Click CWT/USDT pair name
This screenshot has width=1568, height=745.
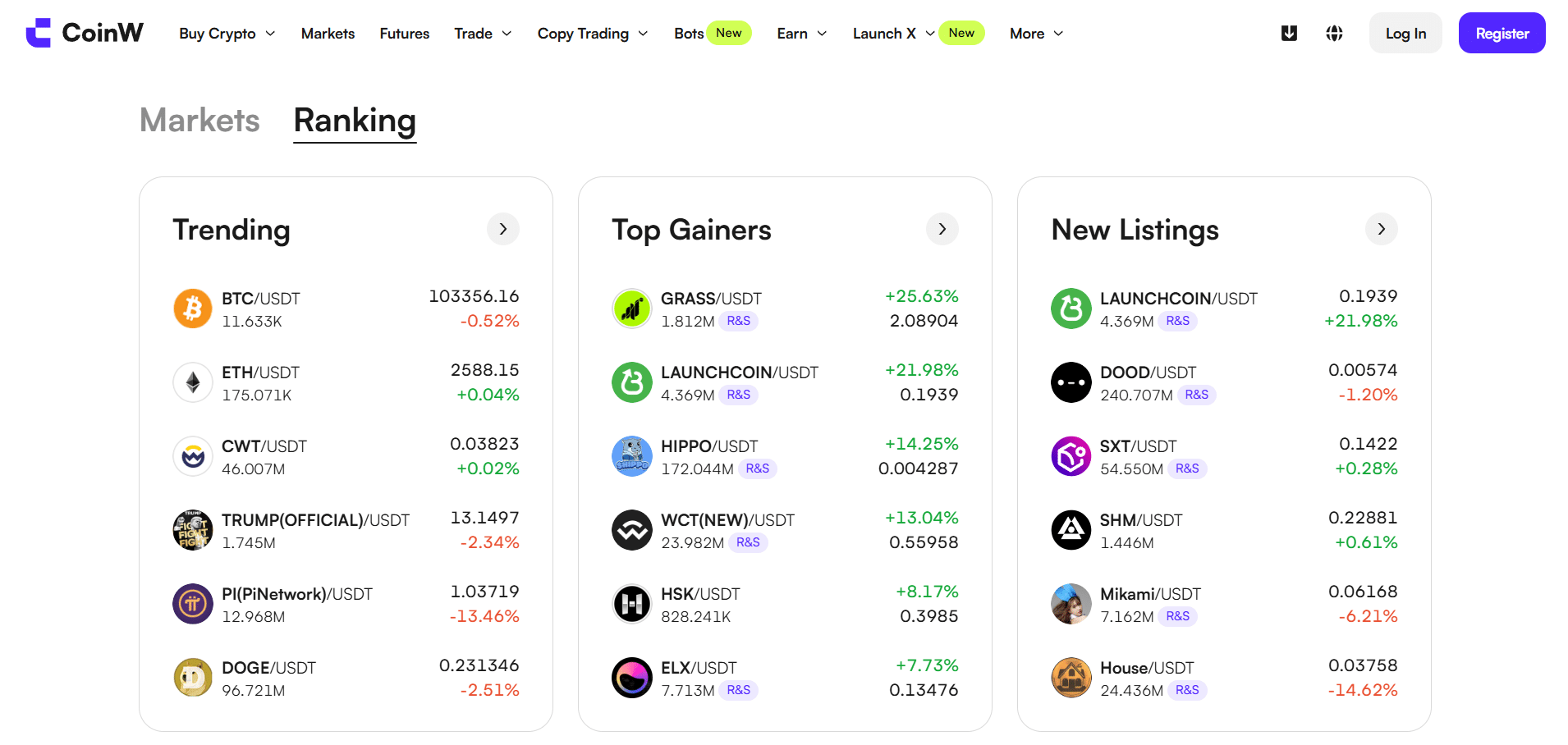tap(264, 446)
